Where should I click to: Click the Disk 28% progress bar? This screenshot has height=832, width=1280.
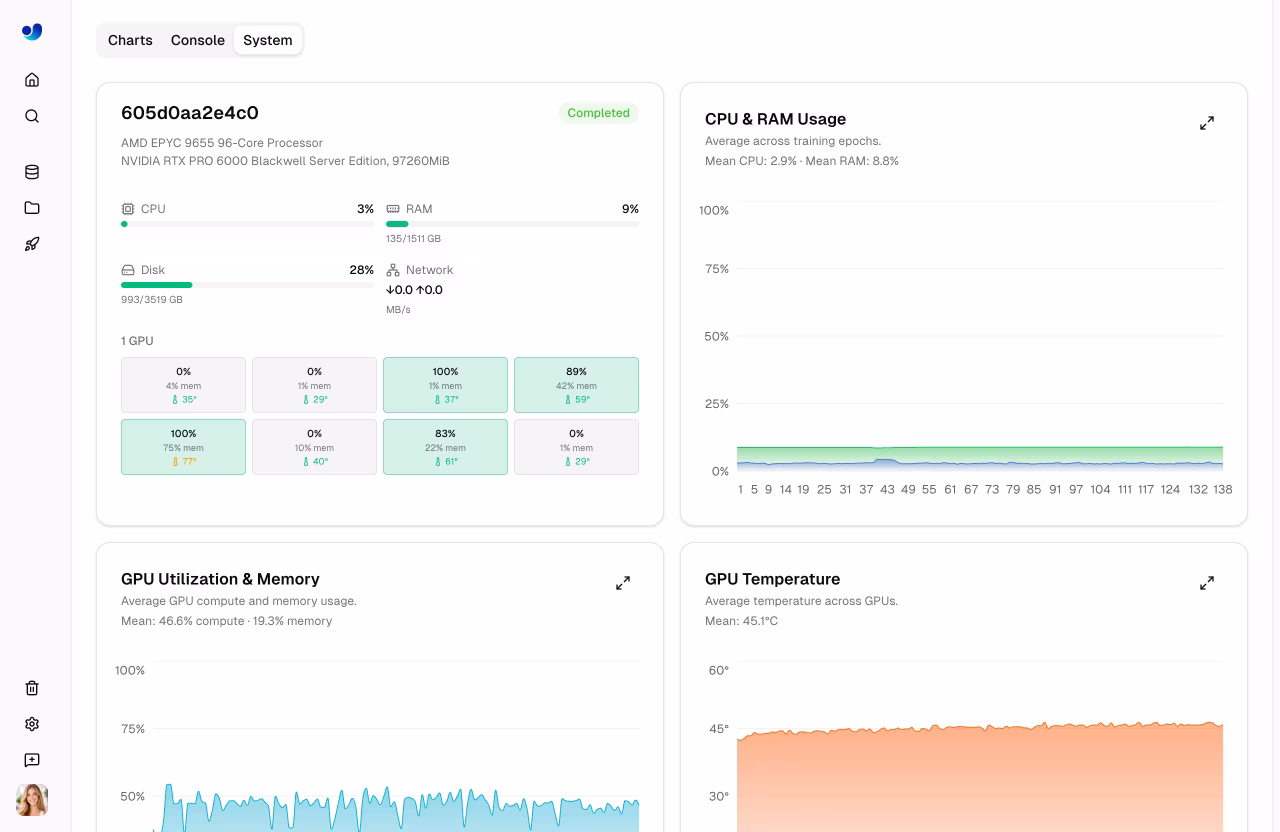[247, 285]
